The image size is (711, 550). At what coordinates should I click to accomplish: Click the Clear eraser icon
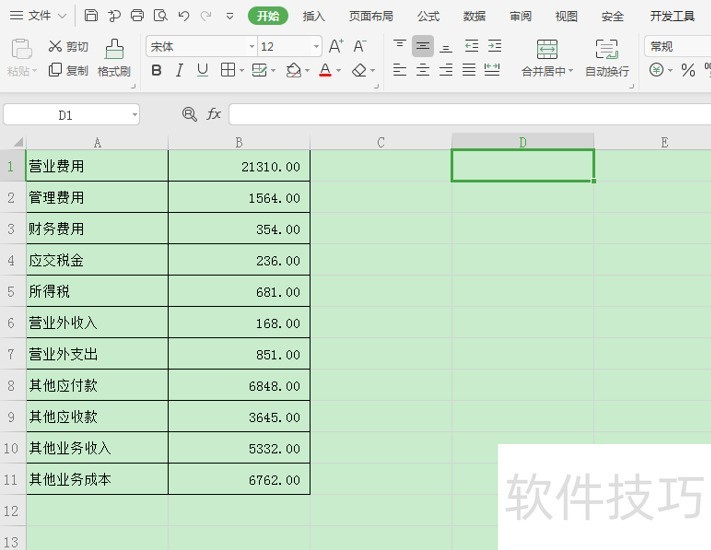pyautogui.click(x=360, y=70)
